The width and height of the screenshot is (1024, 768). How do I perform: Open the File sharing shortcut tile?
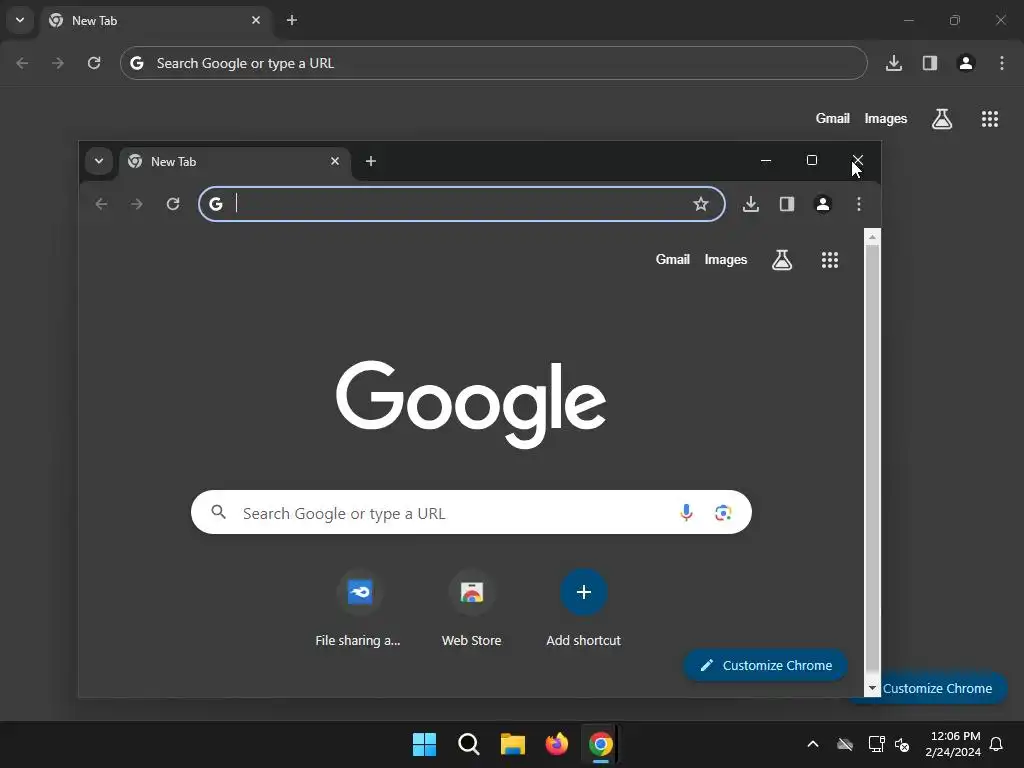[359, 607]
